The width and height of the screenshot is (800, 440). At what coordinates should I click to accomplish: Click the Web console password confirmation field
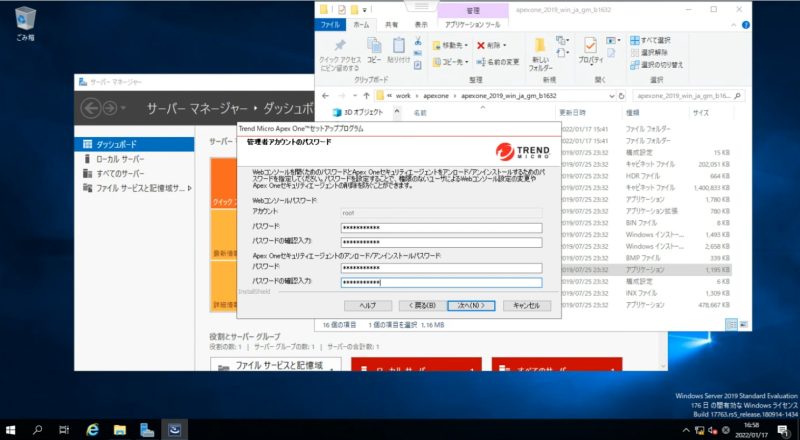click(441, 242)
